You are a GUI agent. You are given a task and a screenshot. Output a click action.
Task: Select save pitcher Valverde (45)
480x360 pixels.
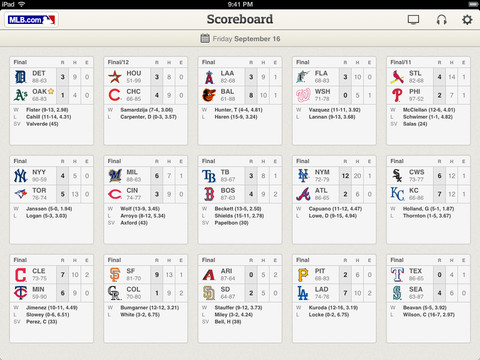tap(42, 124)
